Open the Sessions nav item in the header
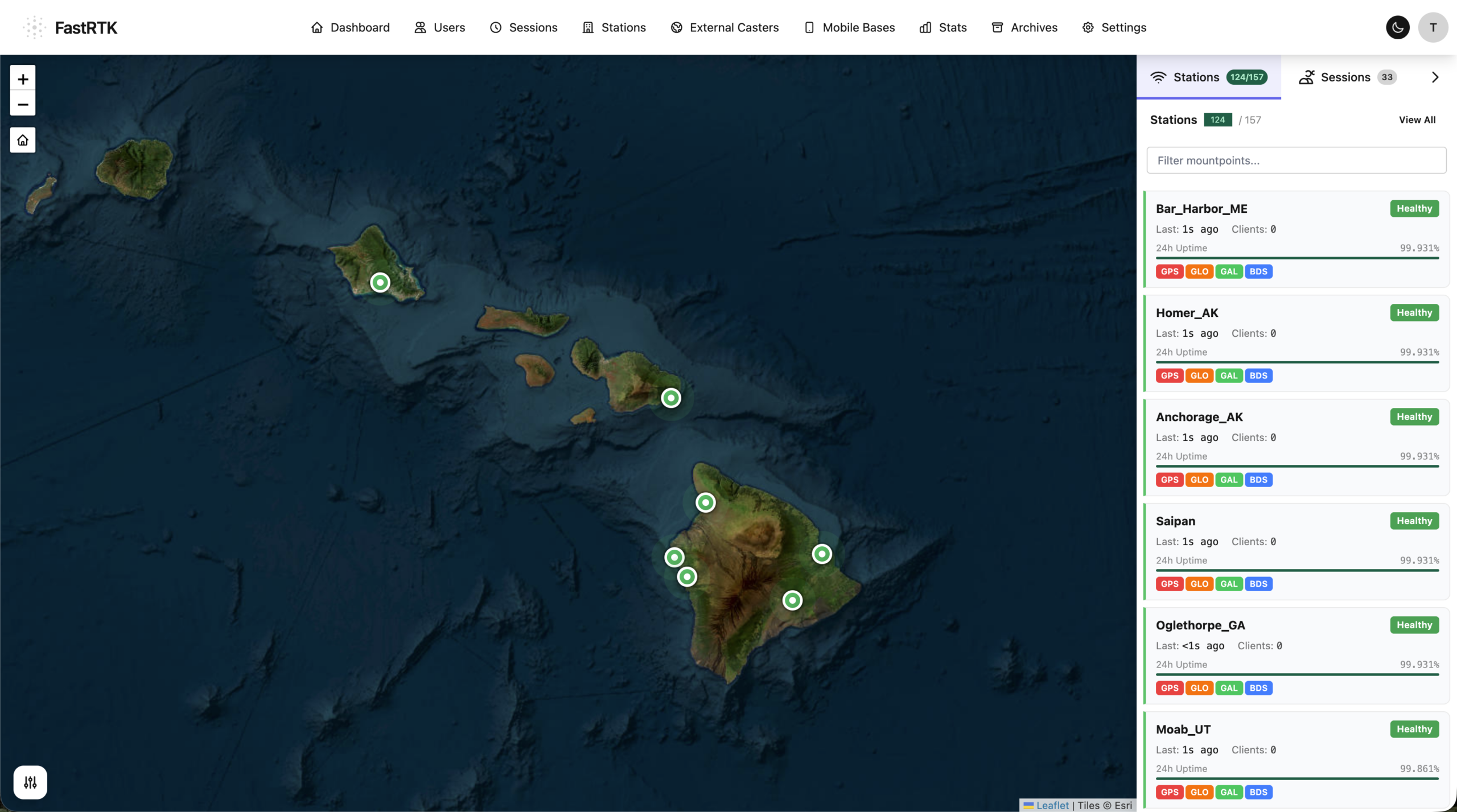Viewport: 1457px width, 812px height. click(x=523, y=27)
